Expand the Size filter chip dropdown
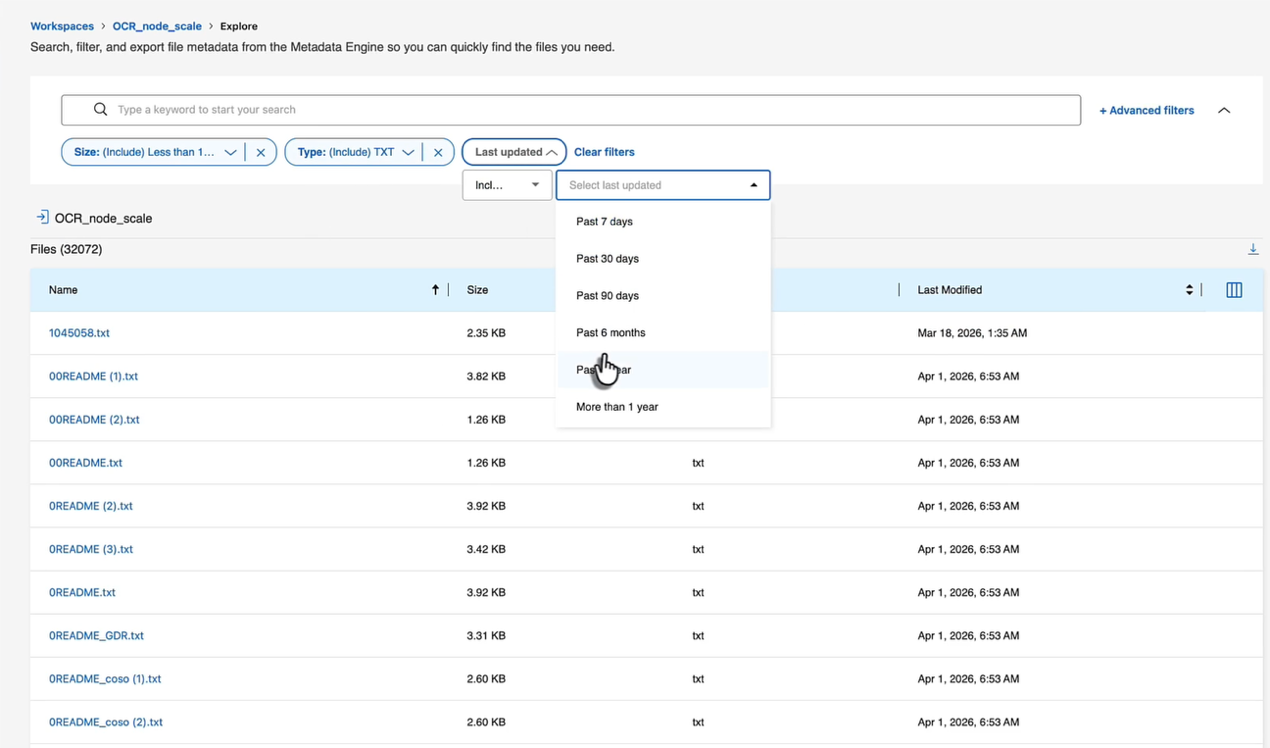1270x748 pixels. (x=231, y=153)
